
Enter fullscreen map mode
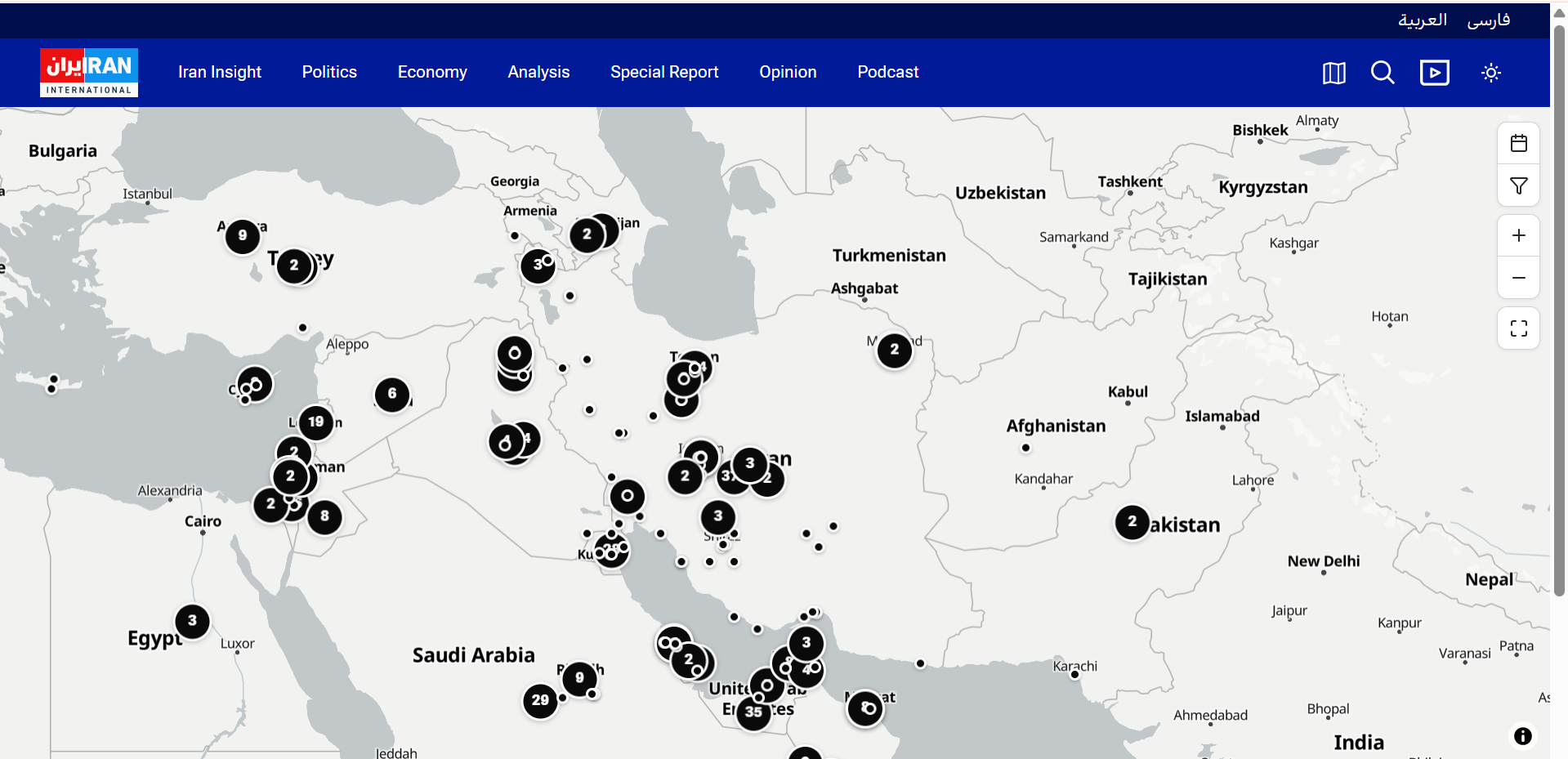point(1519,328)
